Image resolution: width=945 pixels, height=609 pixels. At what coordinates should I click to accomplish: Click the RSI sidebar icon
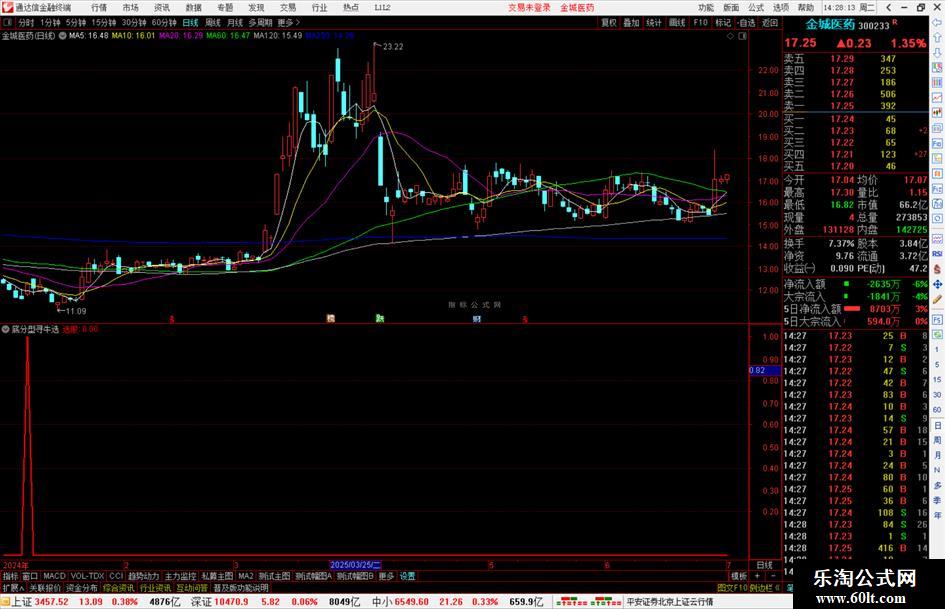tap(937, 254)
